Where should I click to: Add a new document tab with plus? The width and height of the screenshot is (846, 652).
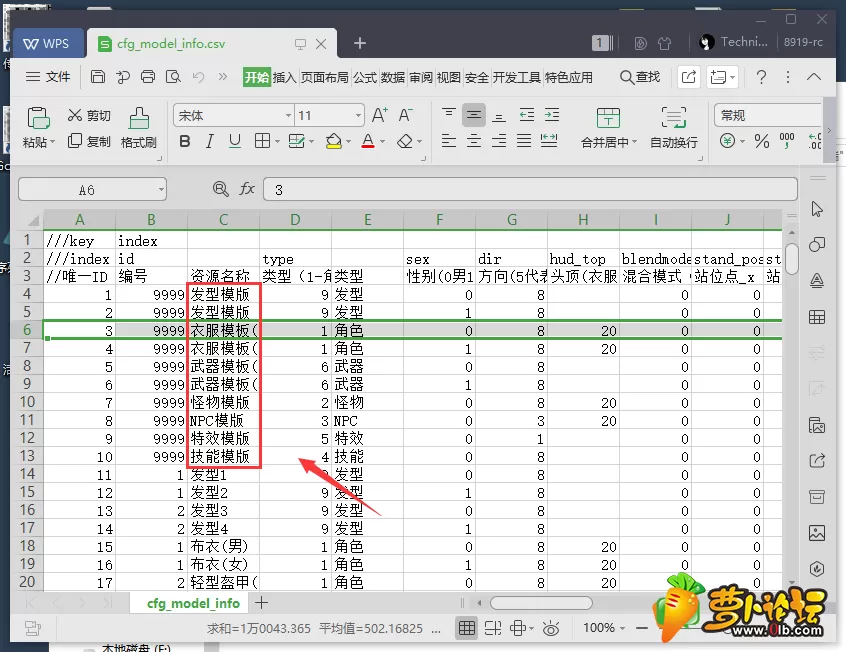[360, 43]
